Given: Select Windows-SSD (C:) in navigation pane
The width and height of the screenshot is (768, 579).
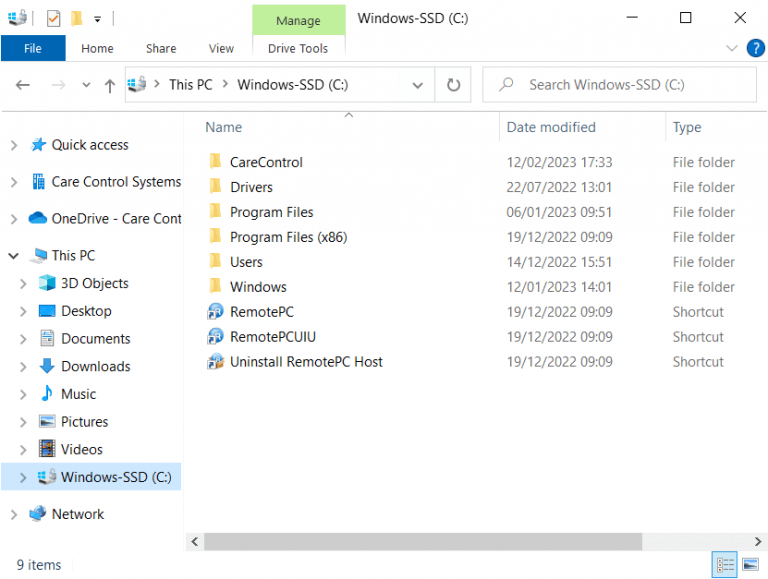Looking at the screenshot, I should [x=116, y=477].
